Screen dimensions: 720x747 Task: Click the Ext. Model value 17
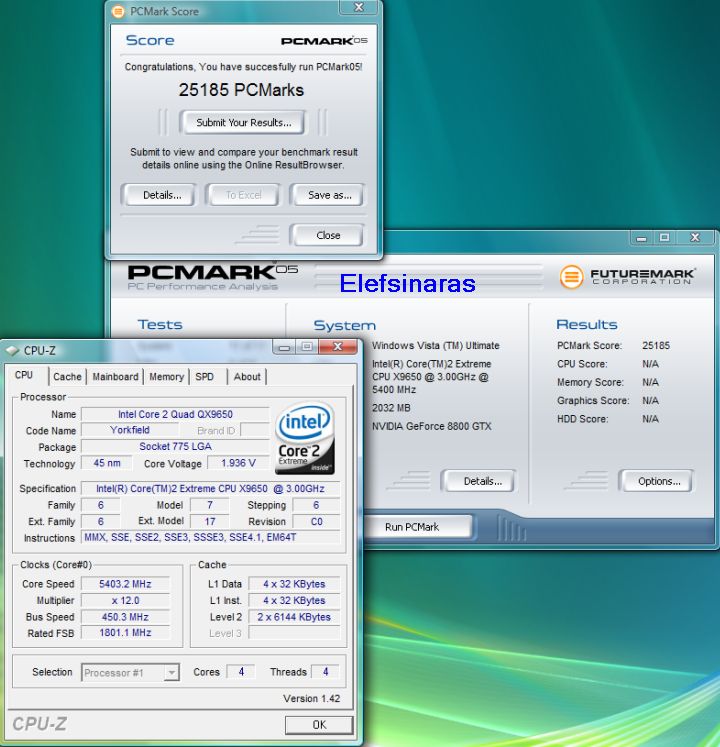pos(210,521)
